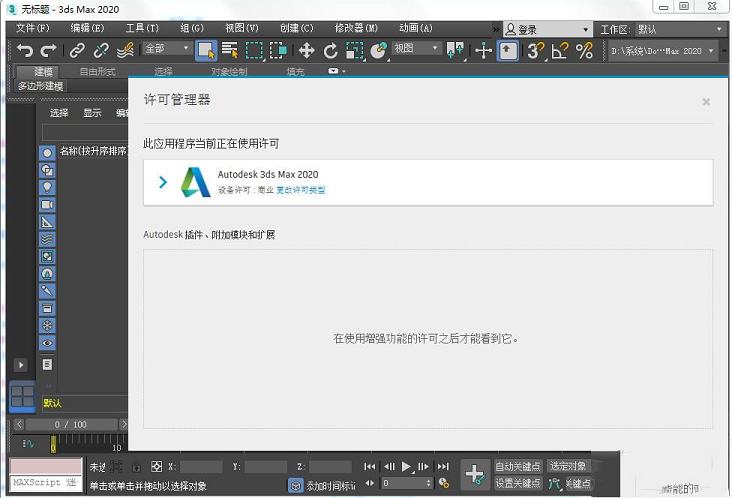The height and width of the screenshot is (498, 732).
Task: Toggle the Angle Snap button
Action: [x=560, y=50]
